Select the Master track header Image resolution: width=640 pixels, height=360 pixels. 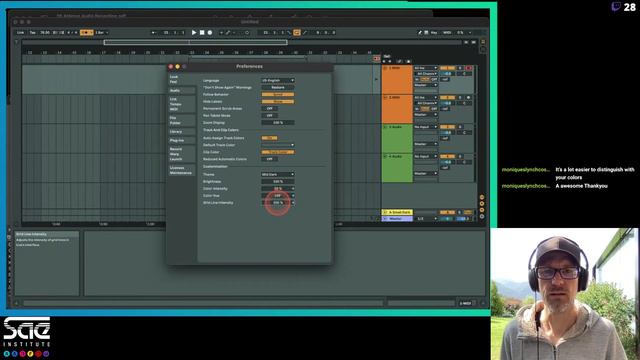[x=397, y=219]
